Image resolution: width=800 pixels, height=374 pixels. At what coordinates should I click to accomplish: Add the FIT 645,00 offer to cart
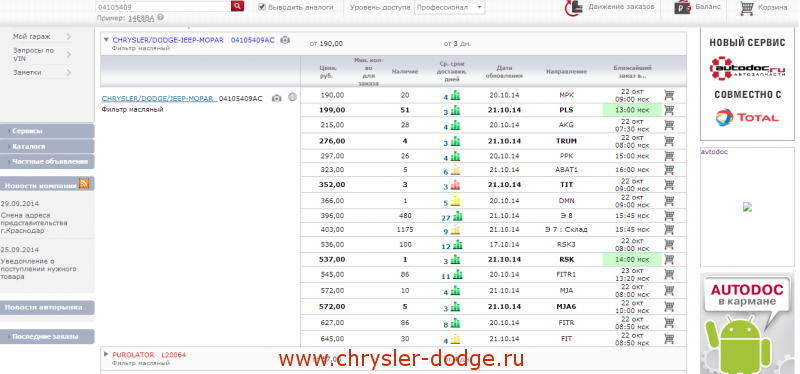pos(669,339)
